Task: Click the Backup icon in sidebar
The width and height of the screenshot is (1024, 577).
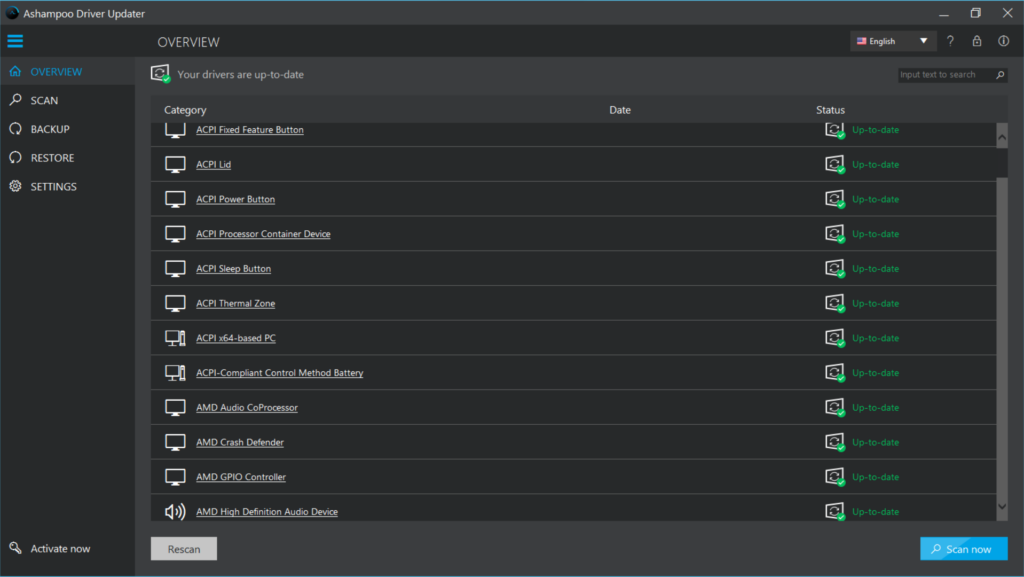Action: coord(15,129)
